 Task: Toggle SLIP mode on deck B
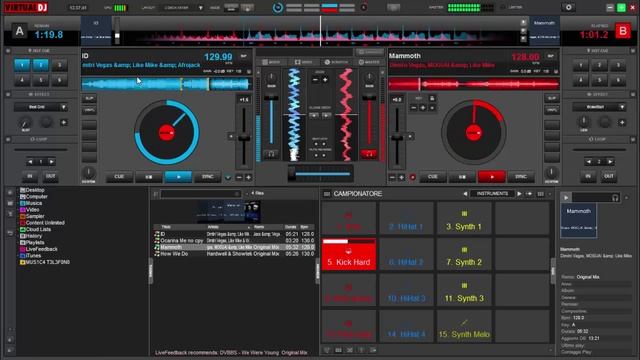pos(551,98)
